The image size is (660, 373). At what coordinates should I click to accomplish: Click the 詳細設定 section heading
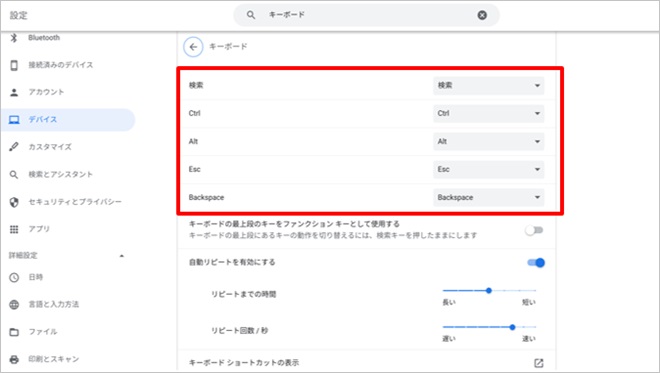click(23, 256)
